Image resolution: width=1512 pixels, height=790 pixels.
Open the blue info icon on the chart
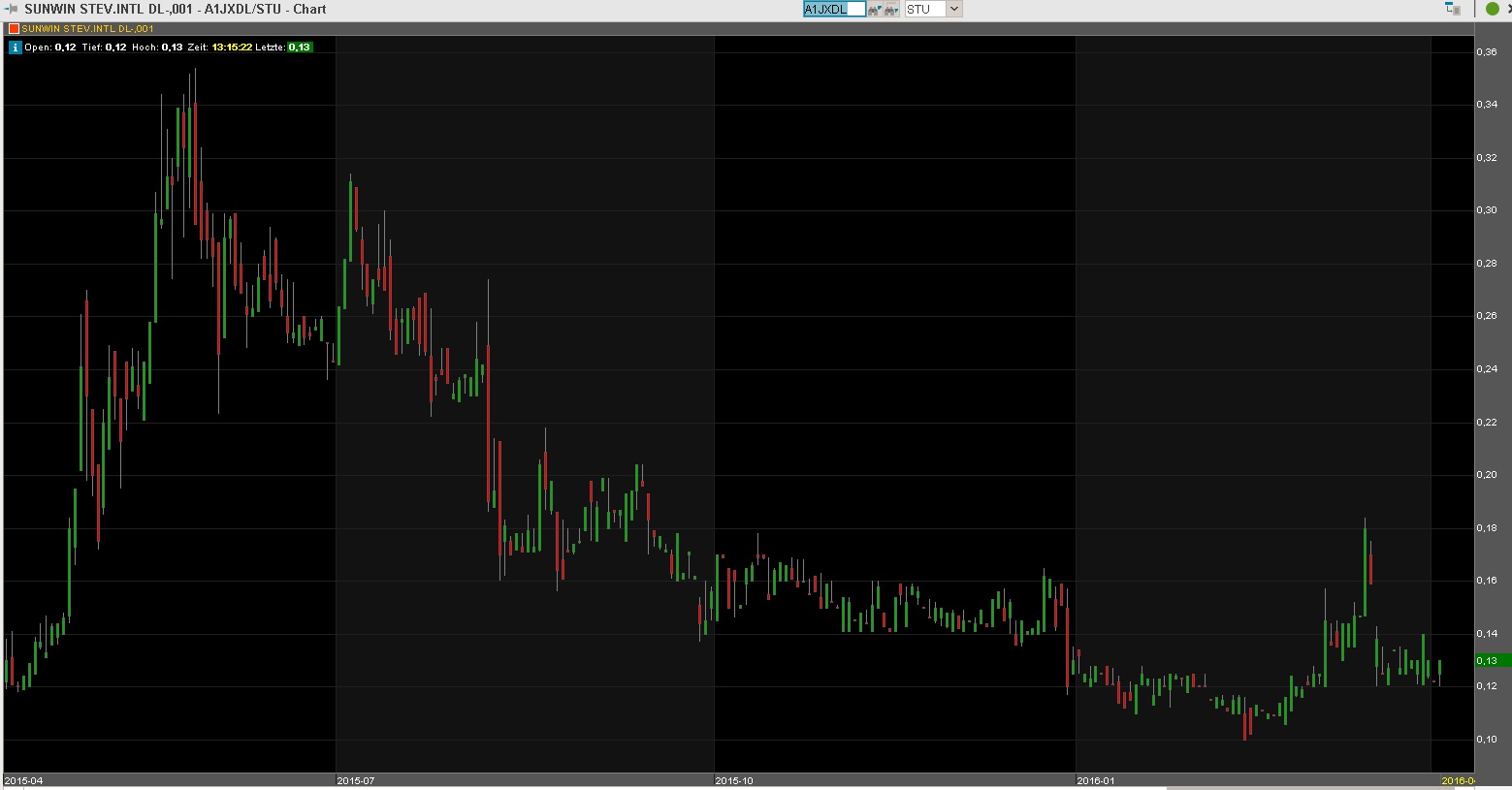pos(15,47)
